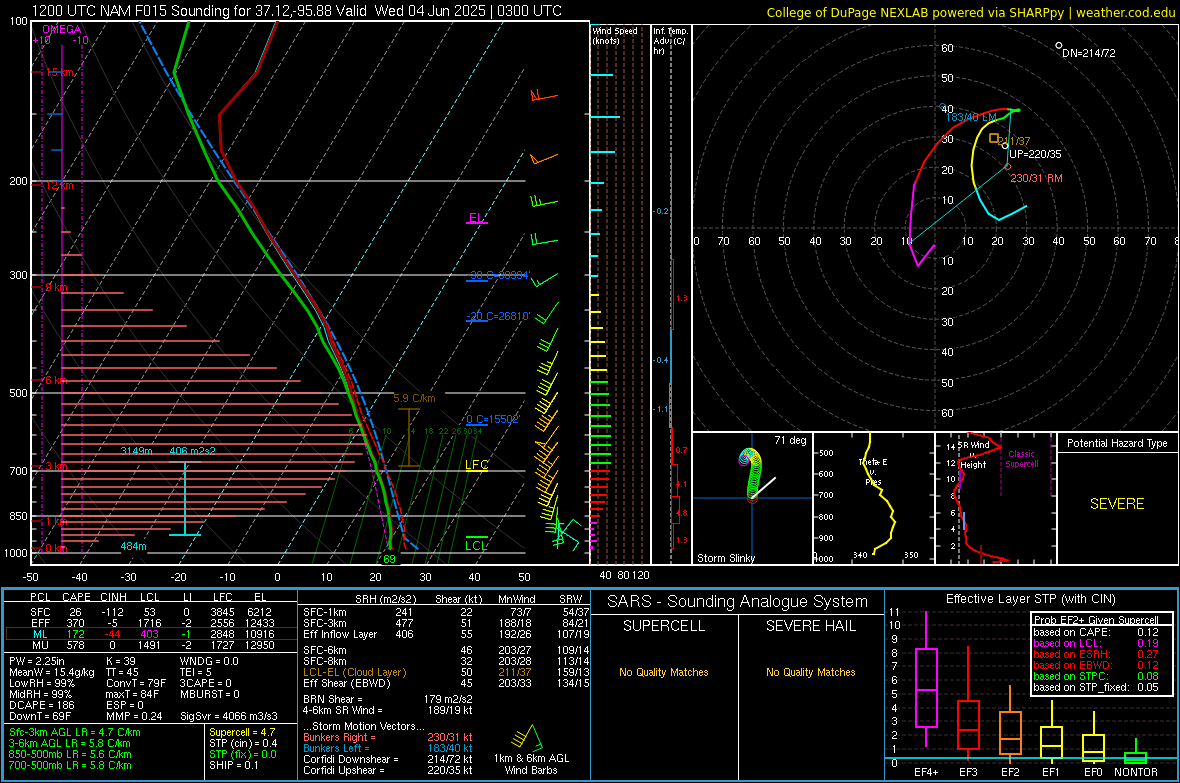The height and width of the screenshot is (783, 1180).
Task: Click the 'Theta-E v. Pres' plot title
Action: pos(873,472)
